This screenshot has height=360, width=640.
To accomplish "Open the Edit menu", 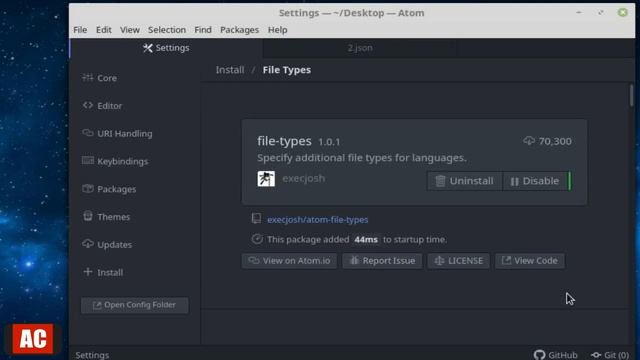I will point(104,30).
